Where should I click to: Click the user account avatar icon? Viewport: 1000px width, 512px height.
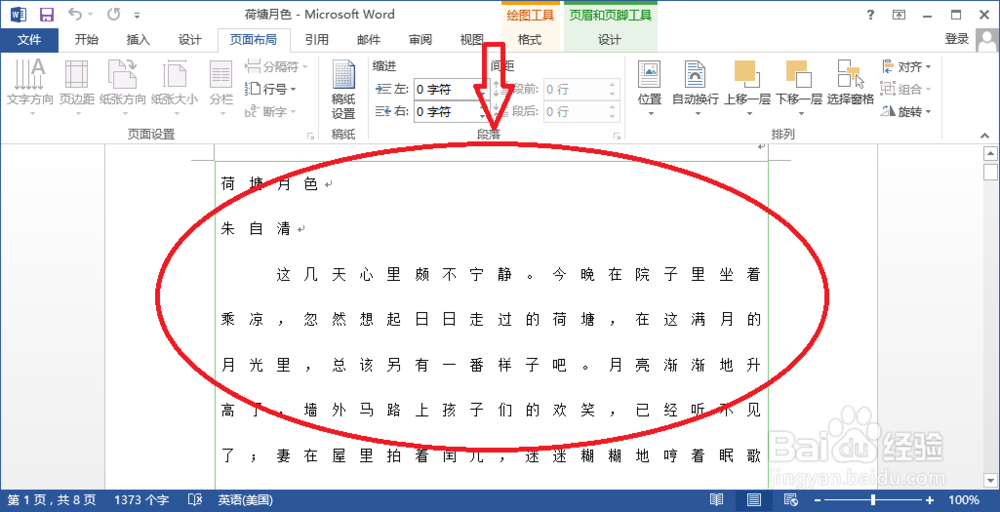point(987,40)
